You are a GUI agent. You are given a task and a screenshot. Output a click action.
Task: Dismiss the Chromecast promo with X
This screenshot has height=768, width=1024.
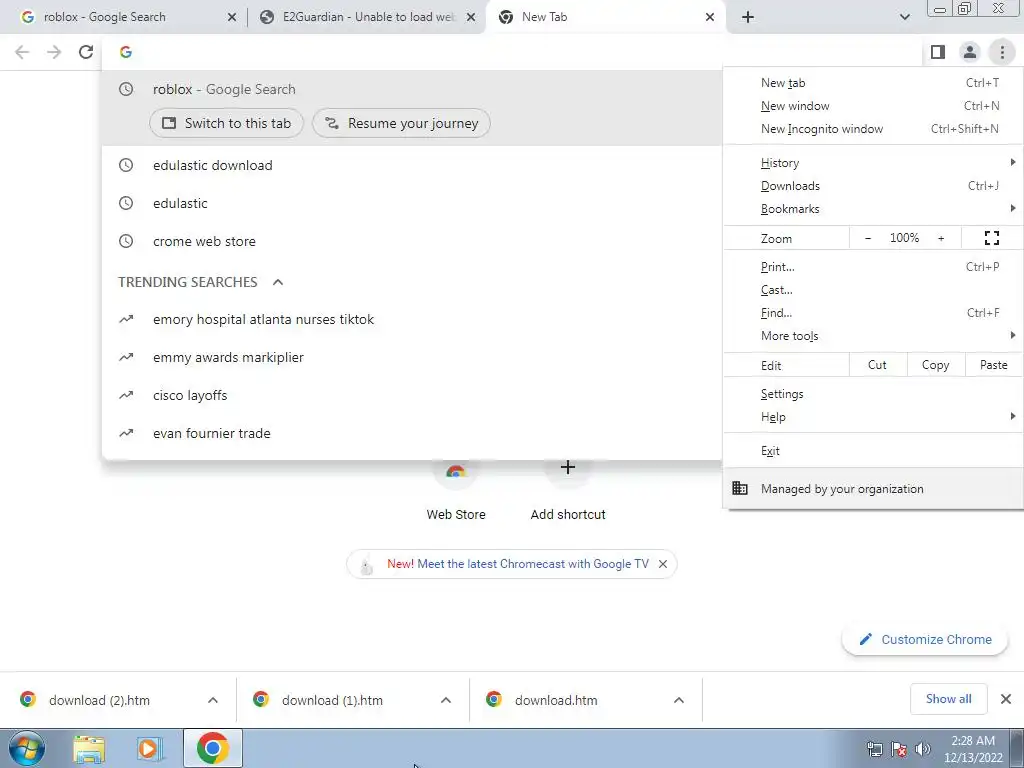pos(663,564)
